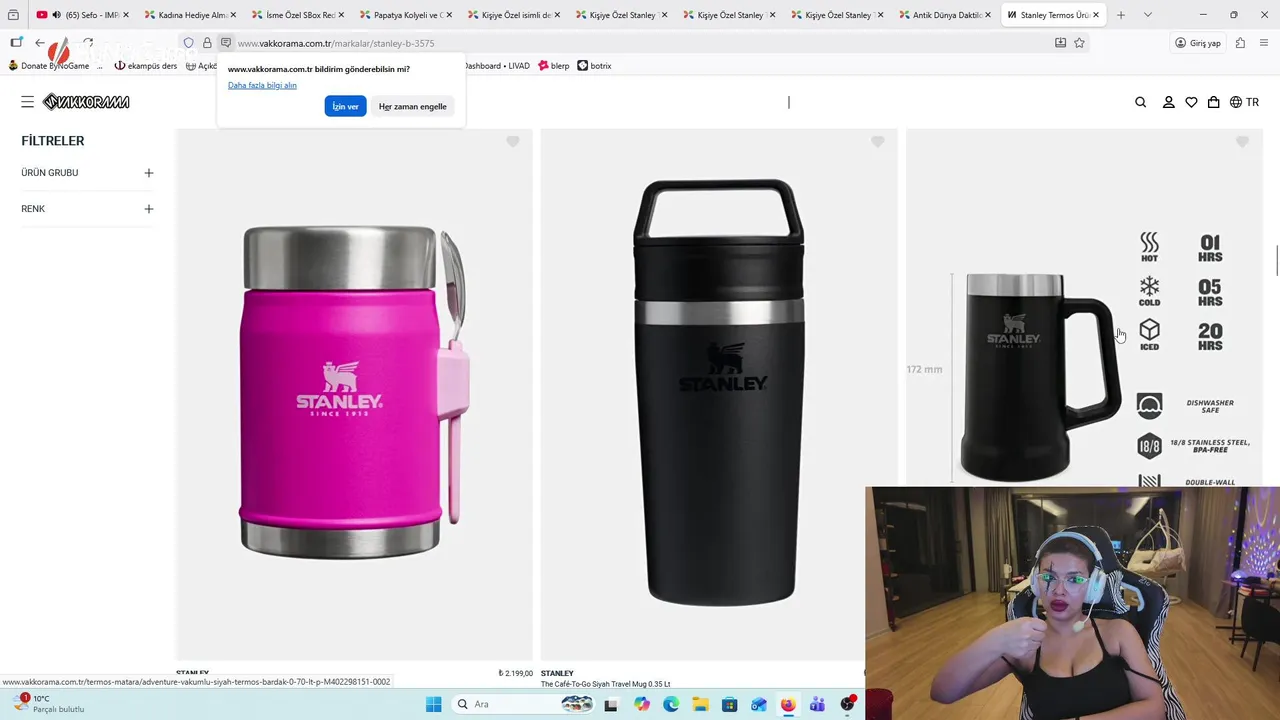Open the user account icon
Screen dimensions: 1280x720
click(1168, 102)
